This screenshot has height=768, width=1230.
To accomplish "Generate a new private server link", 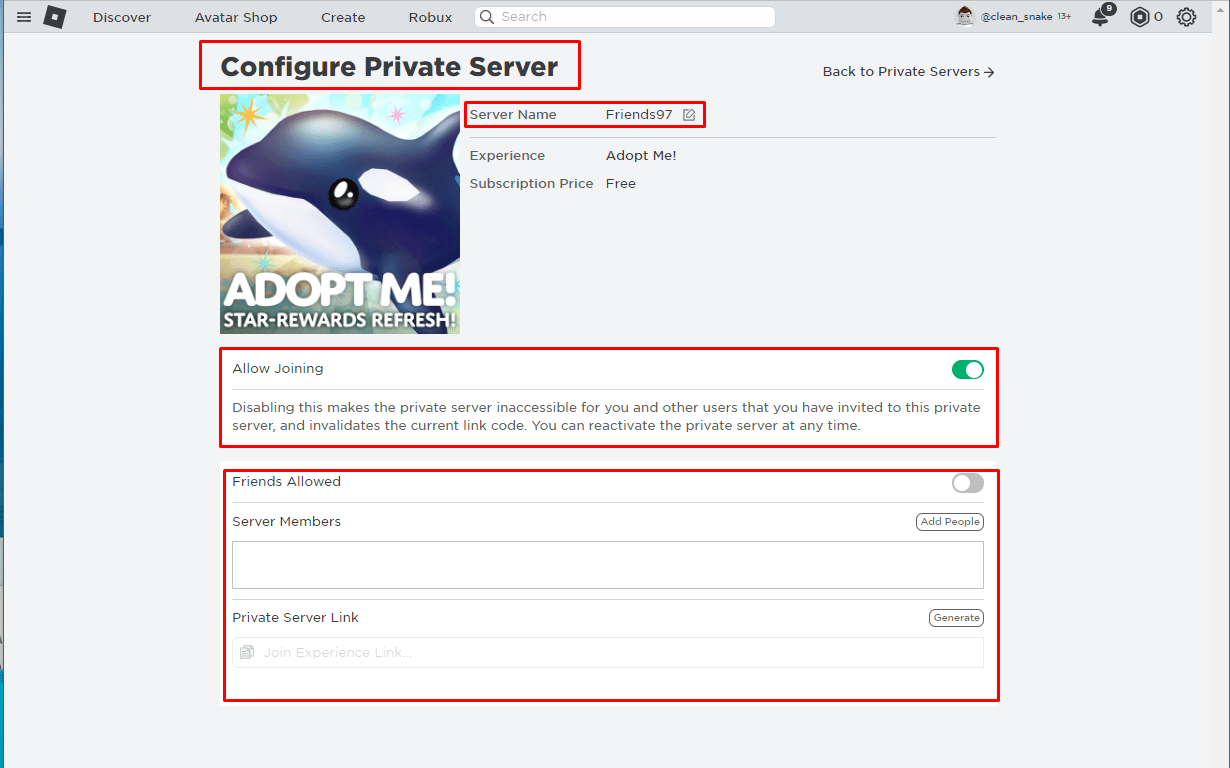I will click(x=956, y=617).
